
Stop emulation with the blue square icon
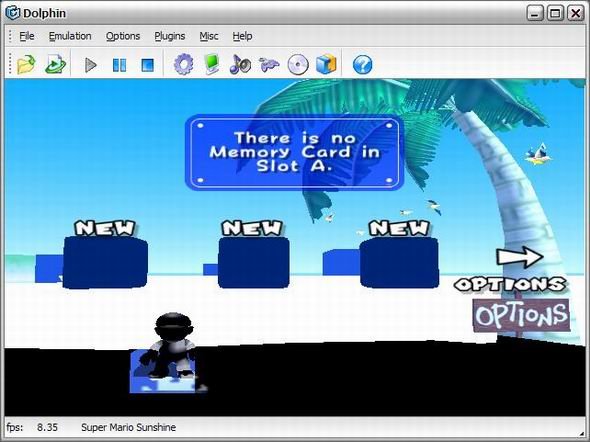pyautogui.click(x=147, y=65)
